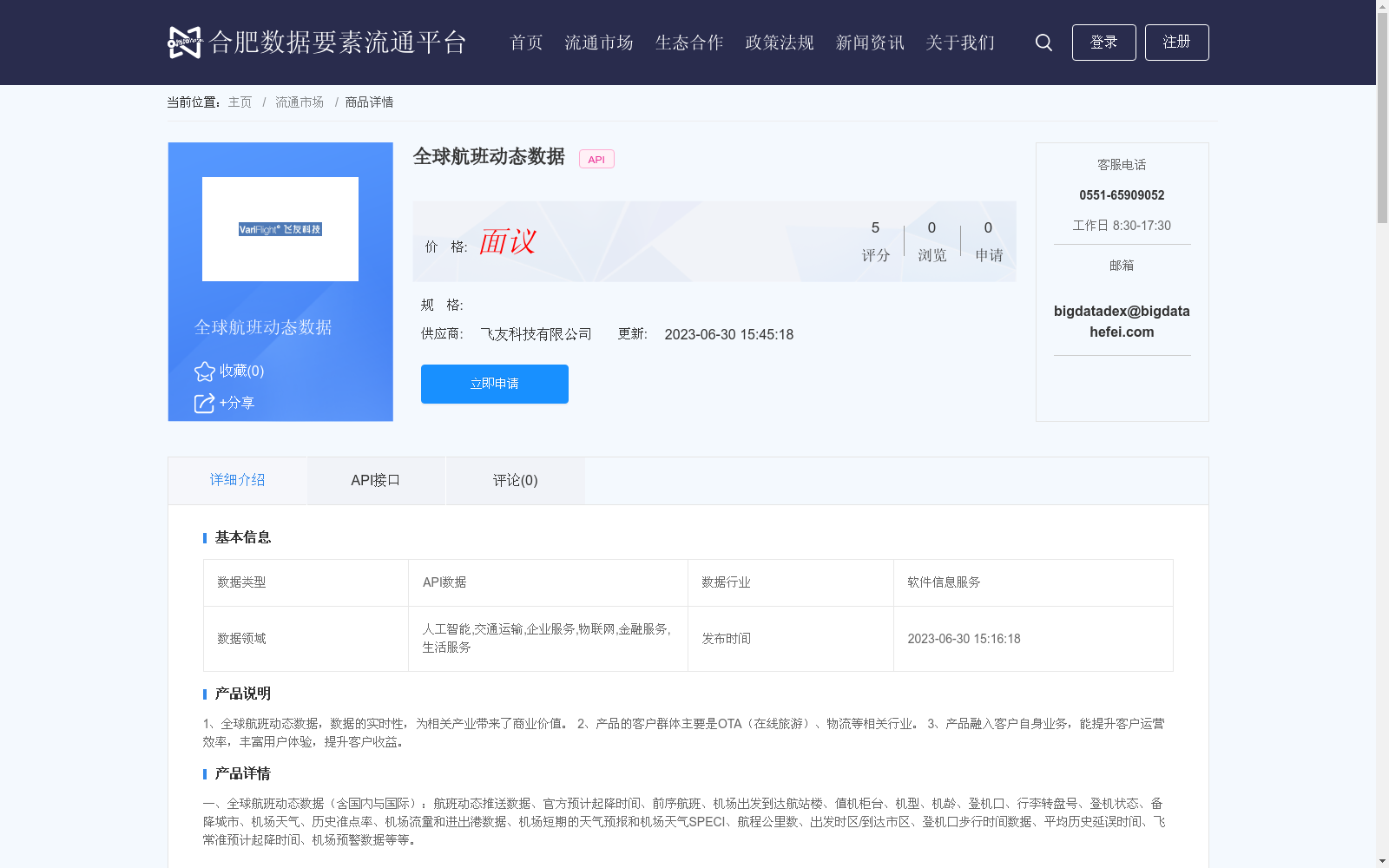Go to 生态合作 in the navigation

(689, 43)
